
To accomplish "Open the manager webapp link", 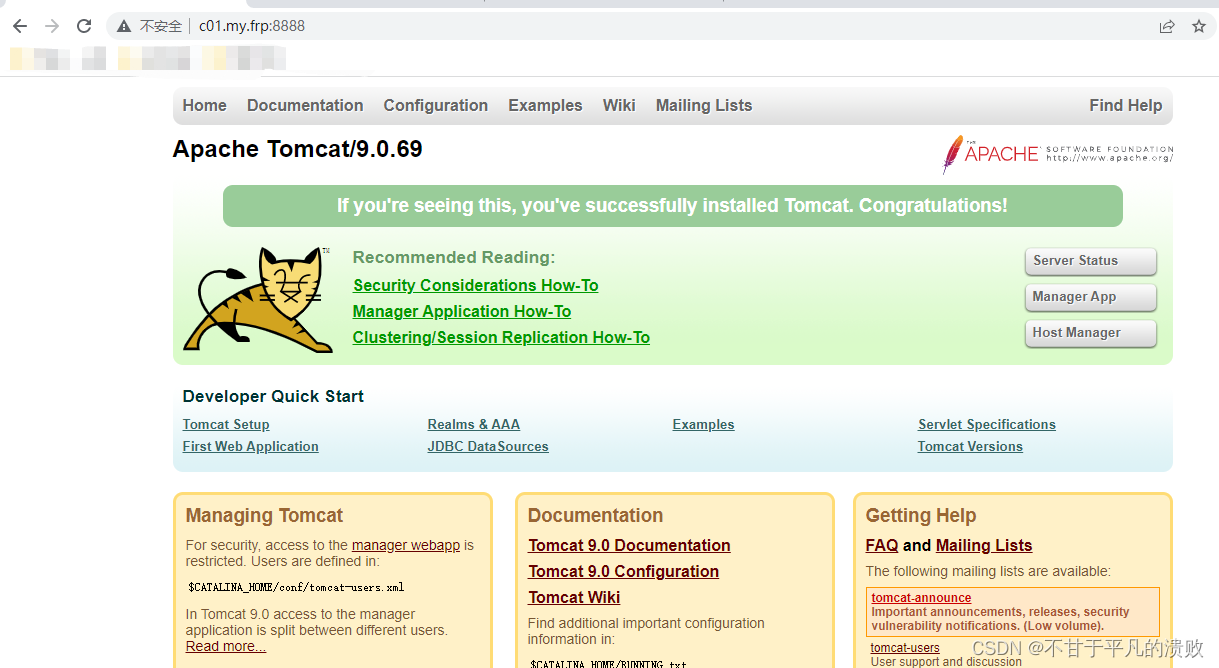I will pos(406,545).
